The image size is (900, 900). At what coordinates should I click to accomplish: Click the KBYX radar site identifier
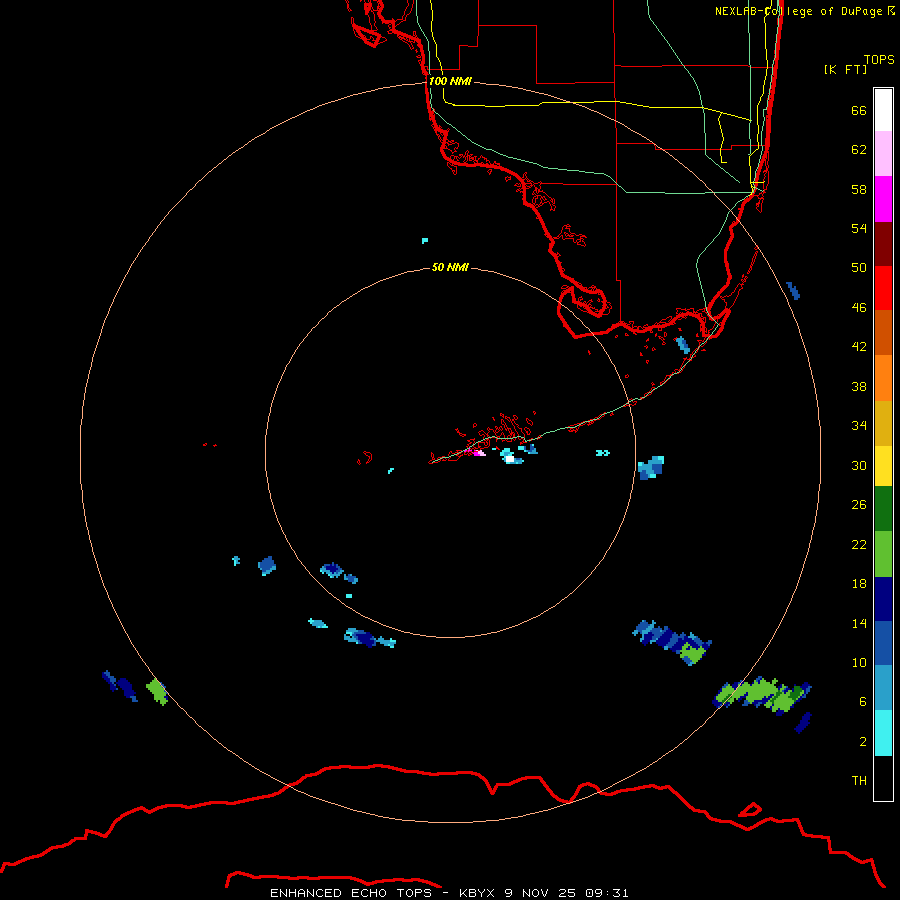(476, 893)
